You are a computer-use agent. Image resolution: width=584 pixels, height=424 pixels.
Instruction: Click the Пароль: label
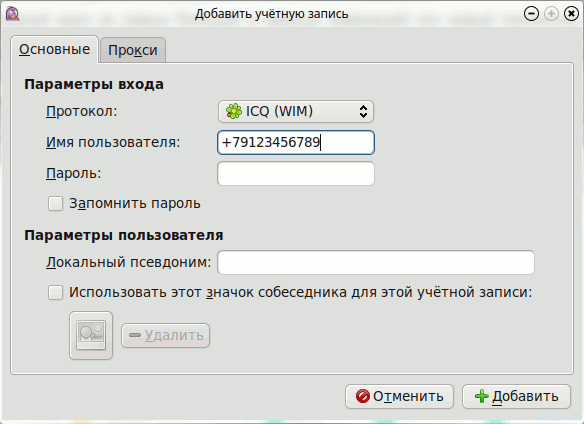click(x=74, y=173)
